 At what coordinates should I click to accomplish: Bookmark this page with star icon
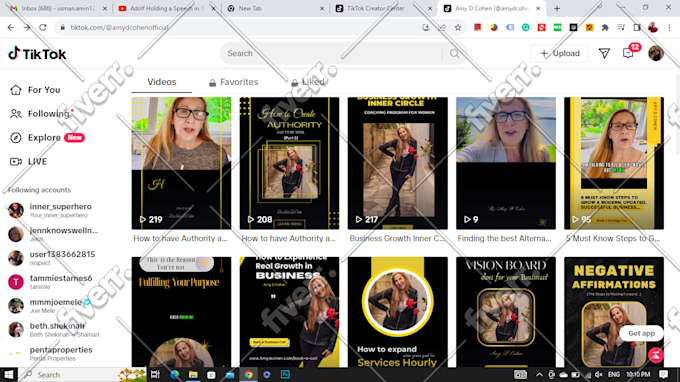coord(458,27)
